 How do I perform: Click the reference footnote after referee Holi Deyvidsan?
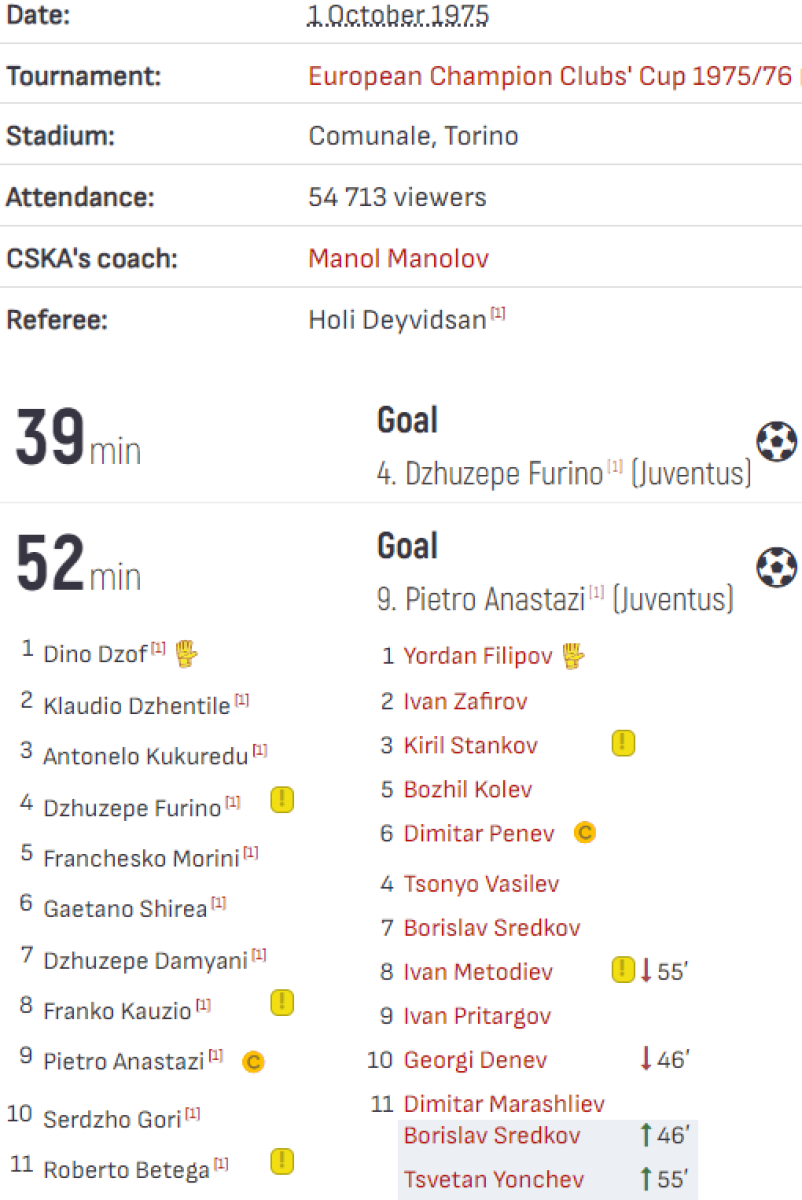click(x=498, y=315)
